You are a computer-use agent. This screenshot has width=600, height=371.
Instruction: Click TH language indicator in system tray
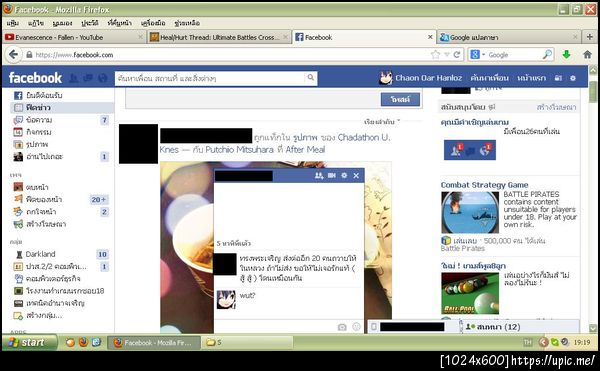coord(528,342)
